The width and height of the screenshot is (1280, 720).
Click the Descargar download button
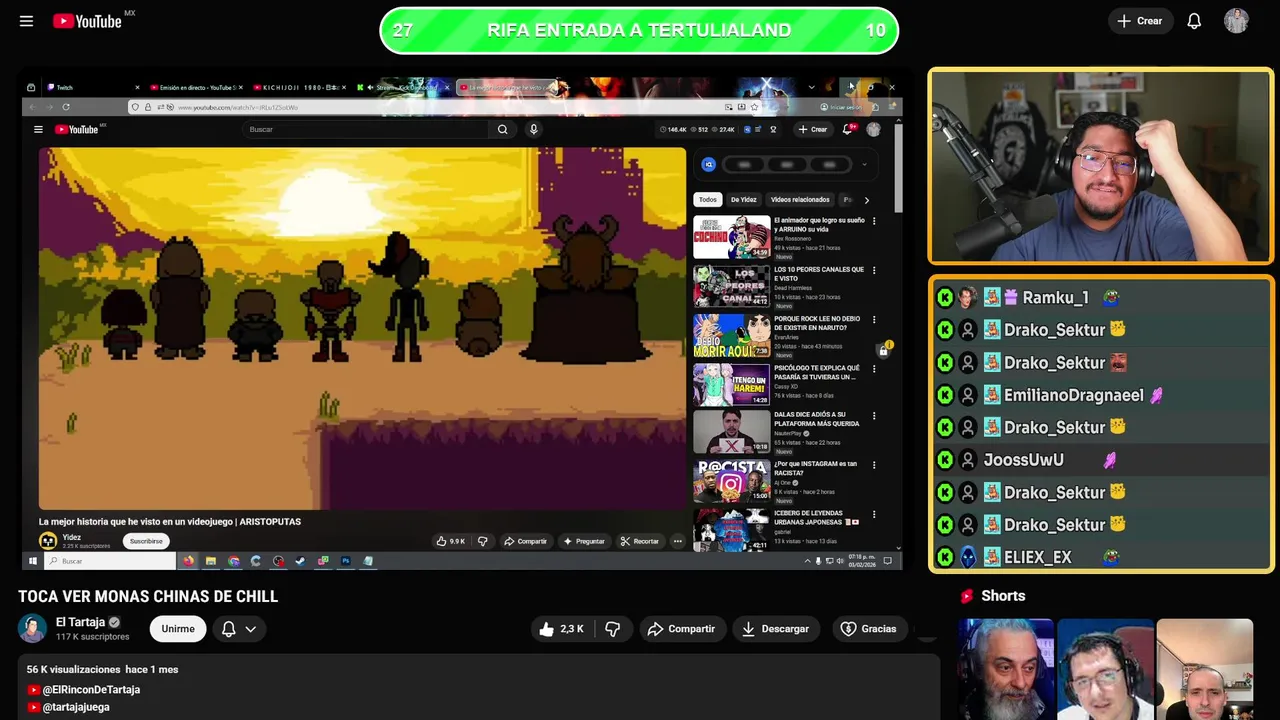775,629
